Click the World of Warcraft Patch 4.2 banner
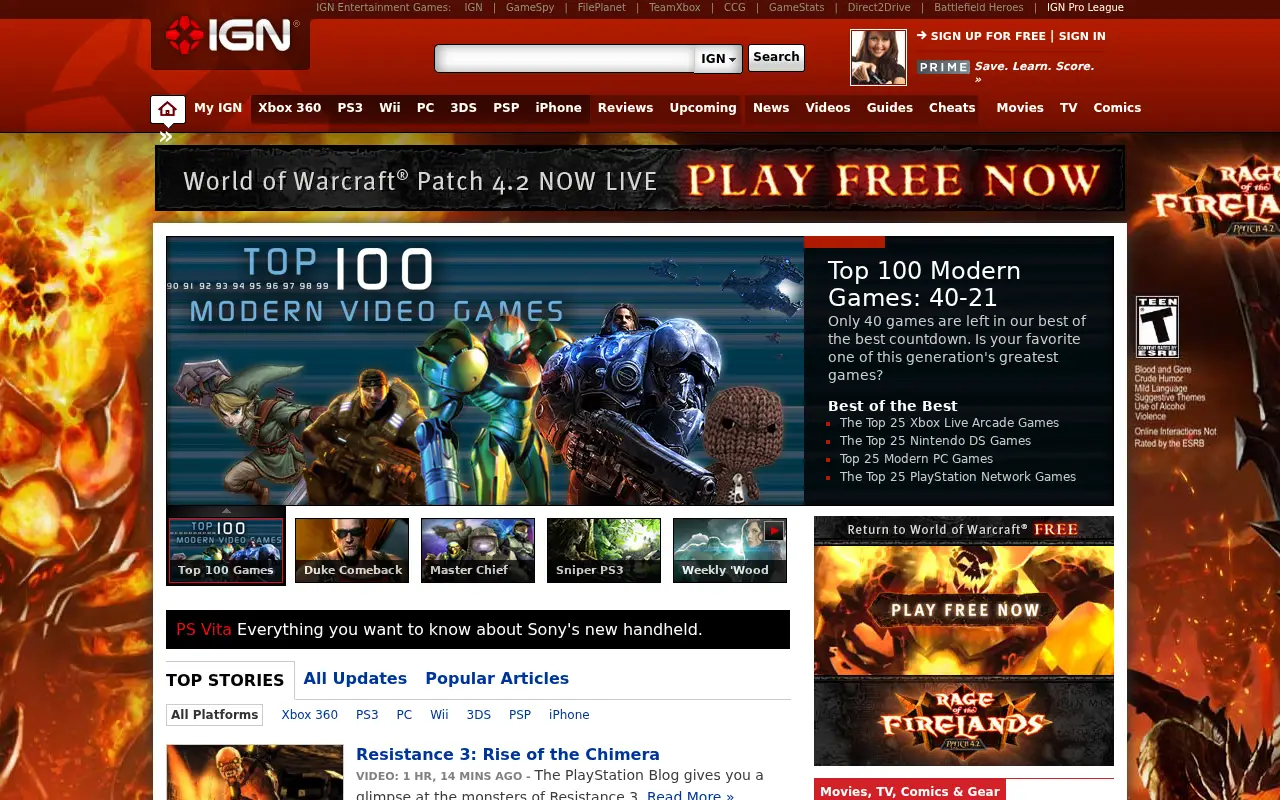The height and width of the screenshot is (800, 1280). tap(640, 179)
